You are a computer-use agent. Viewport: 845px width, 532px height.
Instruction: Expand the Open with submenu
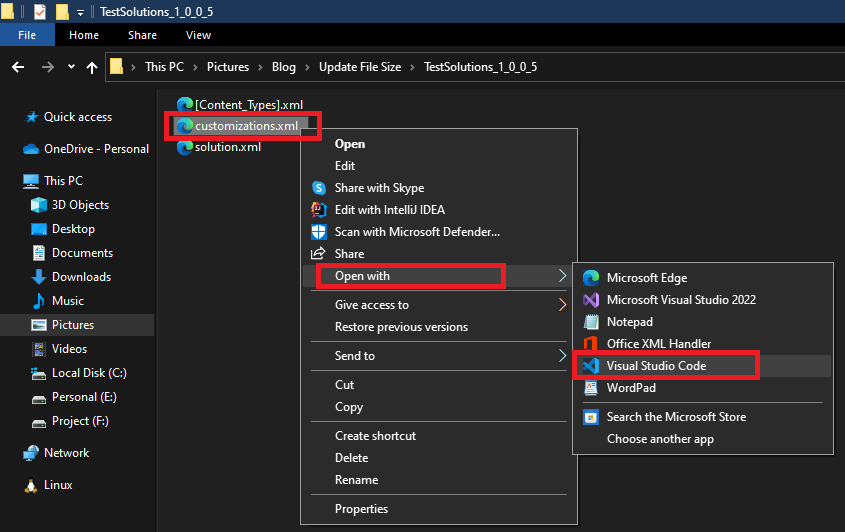tap(410, 276)
